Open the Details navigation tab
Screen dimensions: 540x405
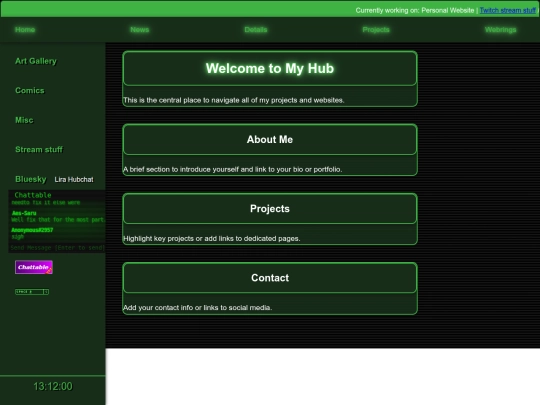click(256, 30)
